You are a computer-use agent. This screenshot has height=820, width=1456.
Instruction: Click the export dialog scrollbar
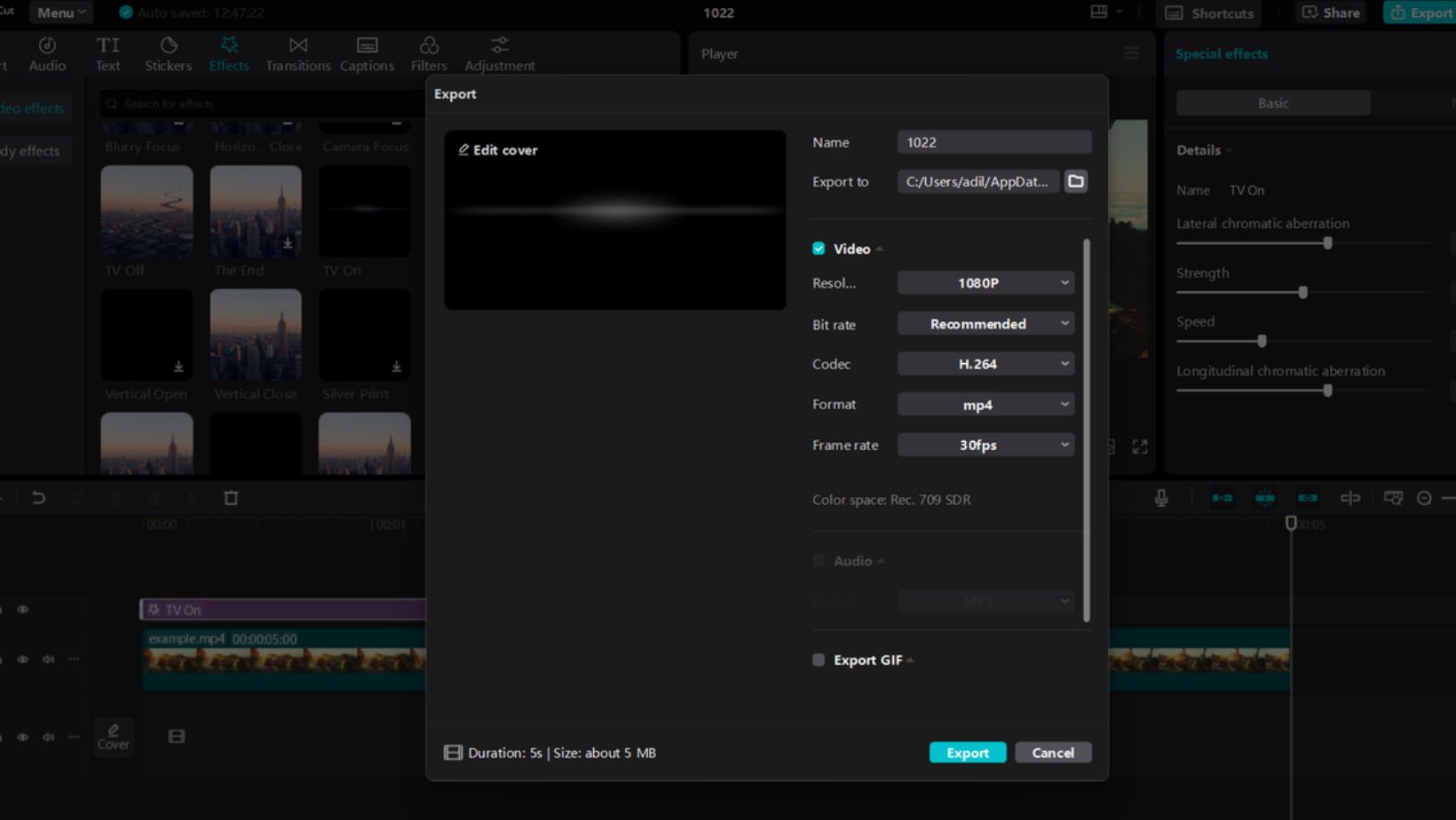coord(1086,430)
